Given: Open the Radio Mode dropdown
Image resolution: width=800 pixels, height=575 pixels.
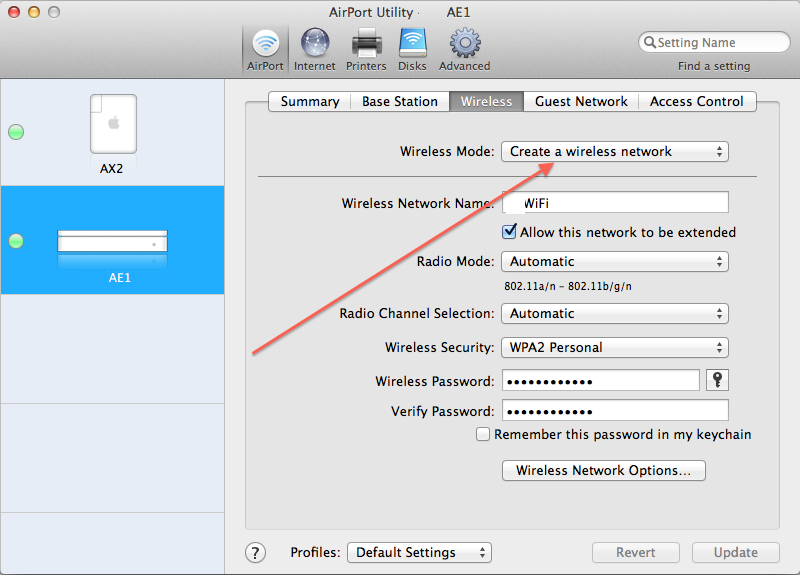Looking at the screenshot, I should [x=615, y=261].
